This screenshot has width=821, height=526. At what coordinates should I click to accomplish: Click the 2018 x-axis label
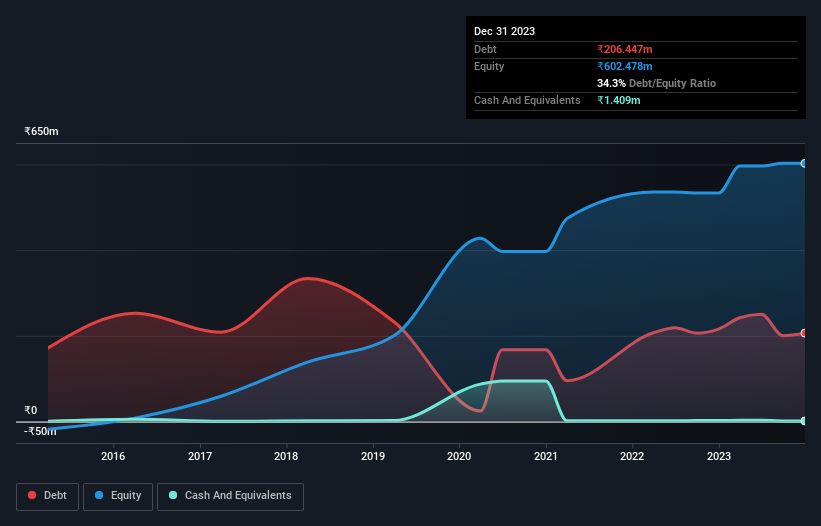(x=286, y=456)
